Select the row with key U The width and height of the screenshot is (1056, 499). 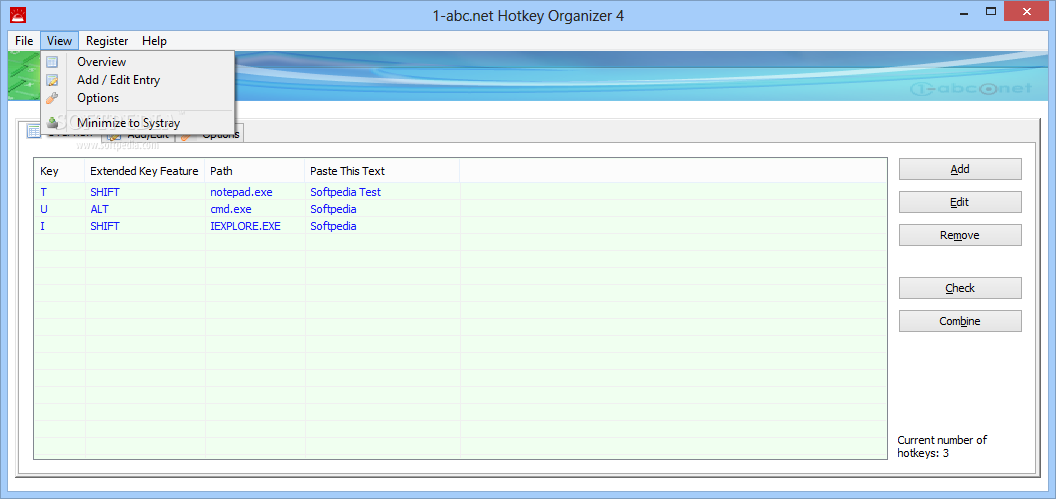click(460, 209)
